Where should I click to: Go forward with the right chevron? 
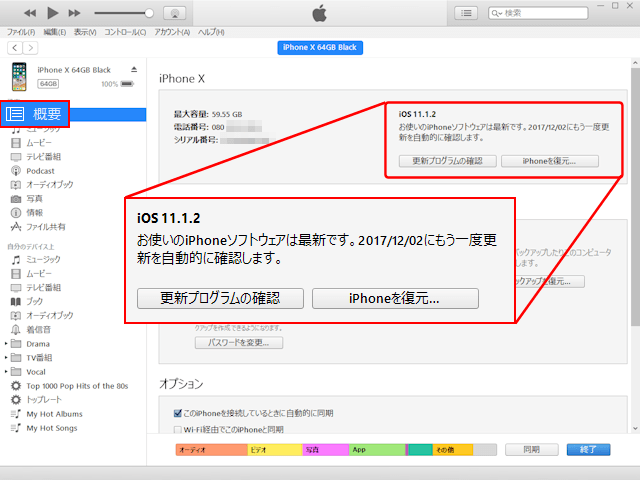click(31, 48)
